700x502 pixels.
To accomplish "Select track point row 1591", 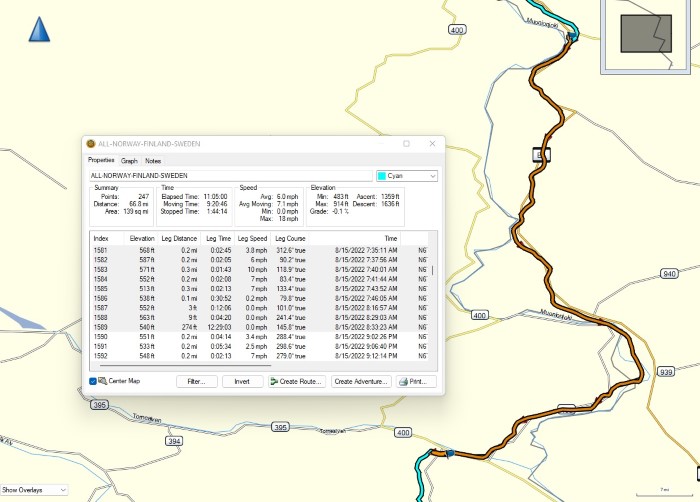I will coord(259,347).
